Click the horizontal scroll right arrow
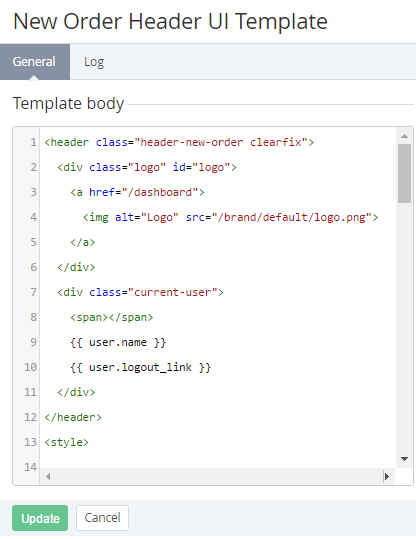This screenshot has width=416, height=539. pos(386,476)
